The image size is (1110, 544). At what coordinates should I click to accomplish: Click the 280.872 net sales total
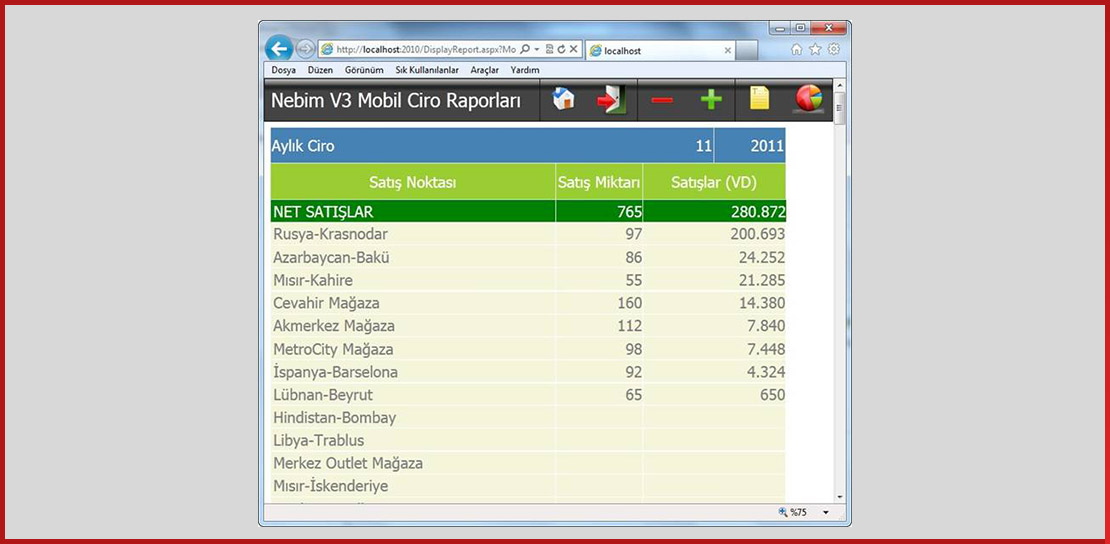pos(757,211)
